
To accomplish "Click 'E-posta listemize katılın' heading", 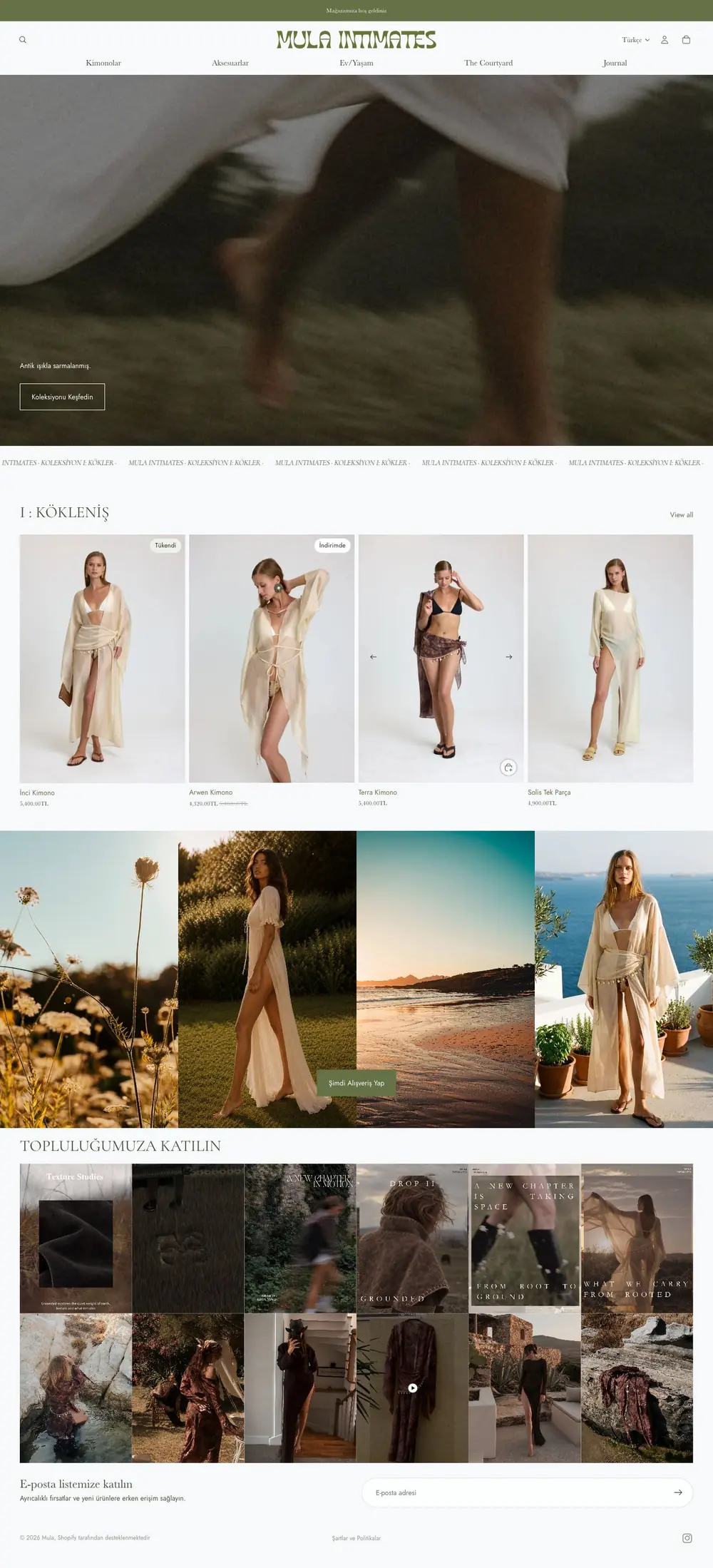I will click(x=76, y=1484).
